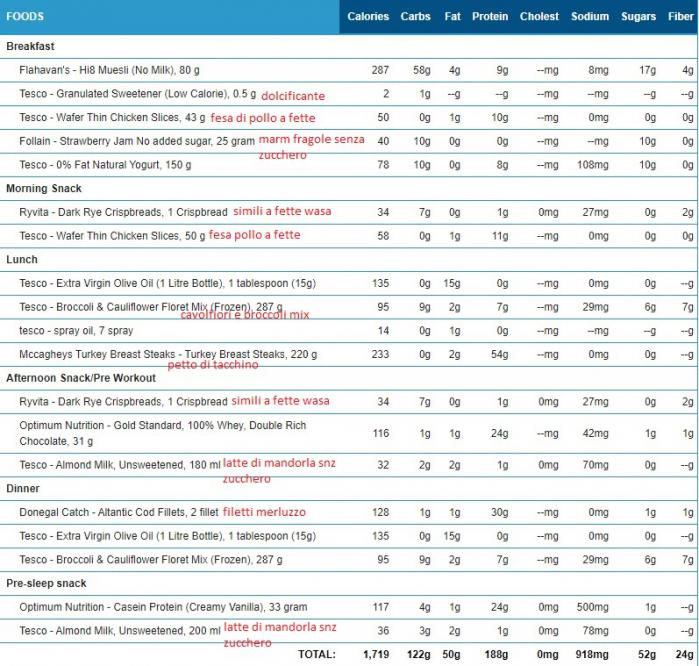699x666 pixels.
Task: Select the Carbs column header
Action: (x=415, y=16)
